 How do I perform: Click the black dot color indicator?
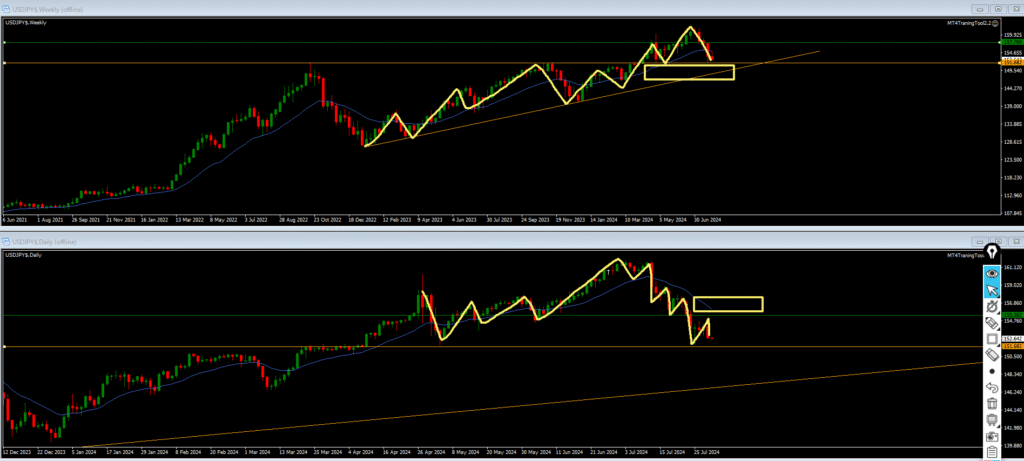click(992, 371)
